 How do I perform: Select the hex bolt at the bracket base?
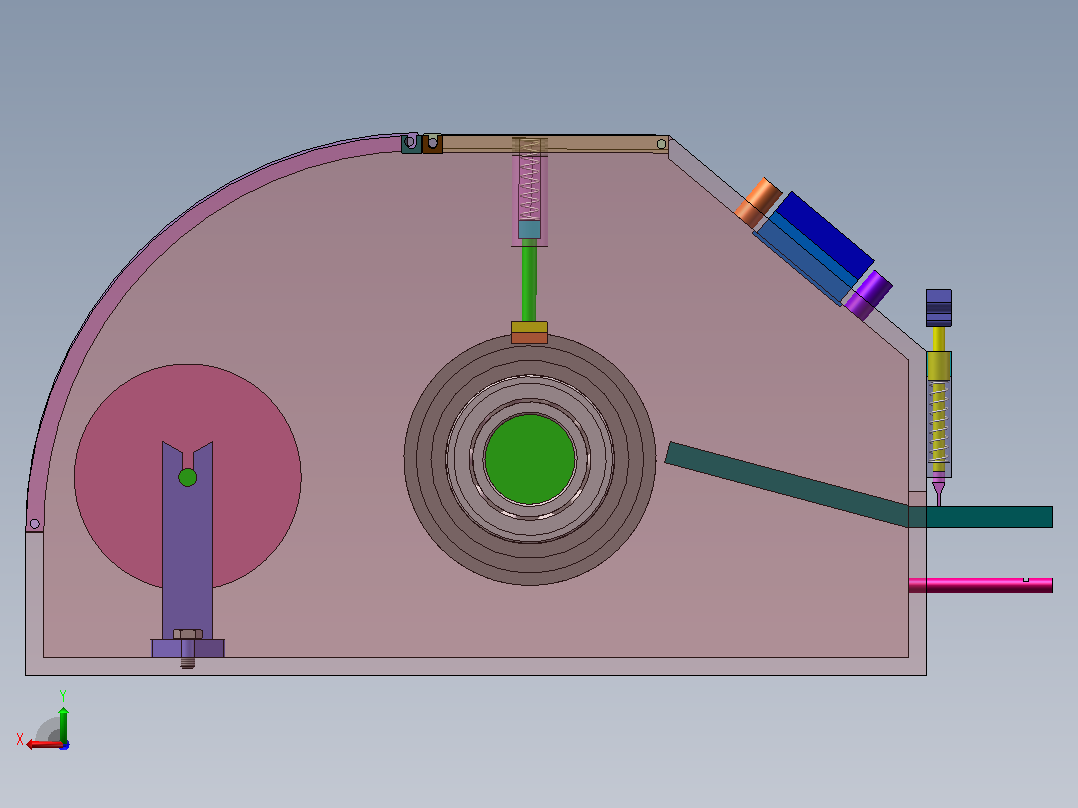point(188,648)
